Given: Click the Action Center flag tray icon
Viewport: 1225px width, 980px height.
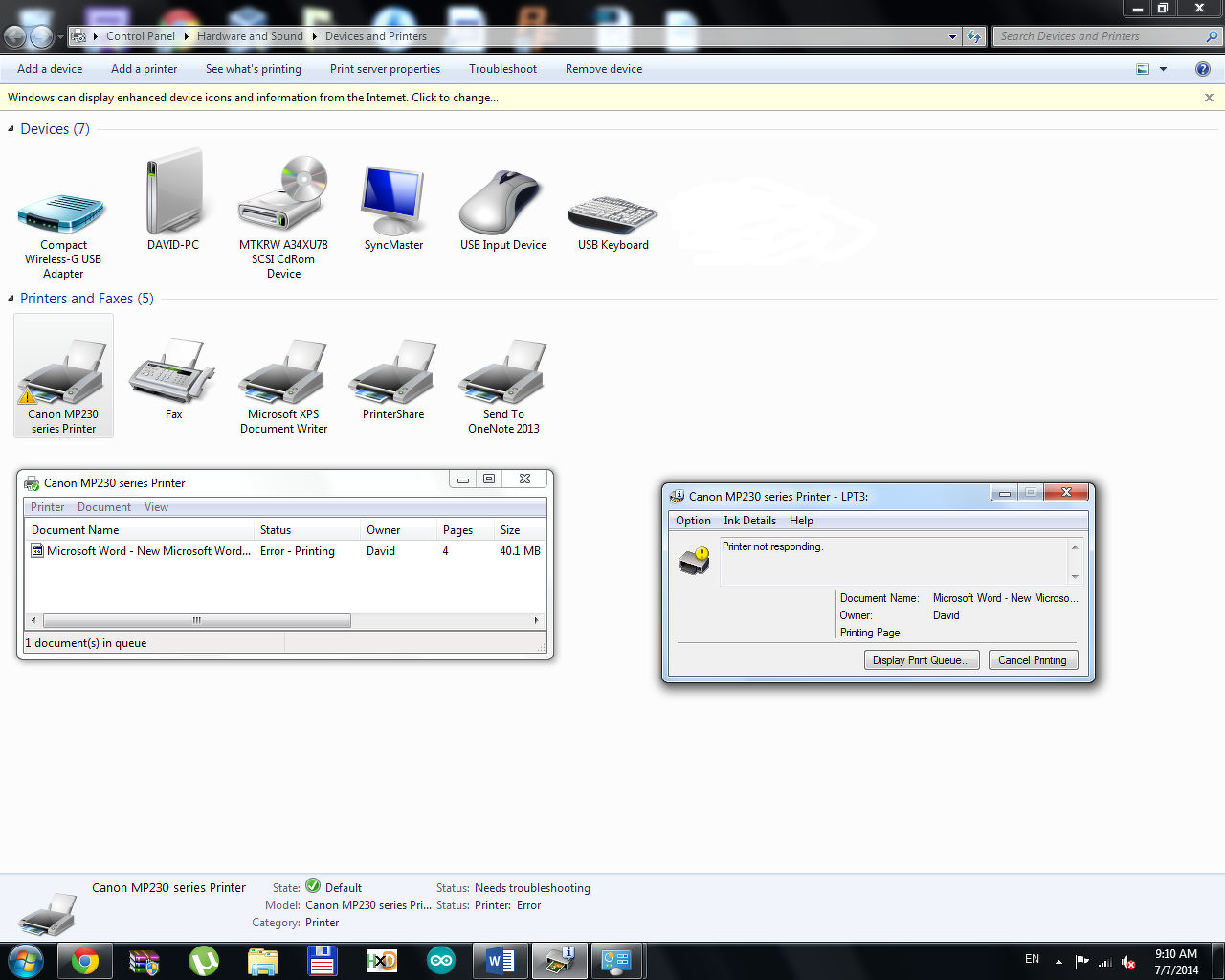Looking at the screenshot, I should (1082, 961).
